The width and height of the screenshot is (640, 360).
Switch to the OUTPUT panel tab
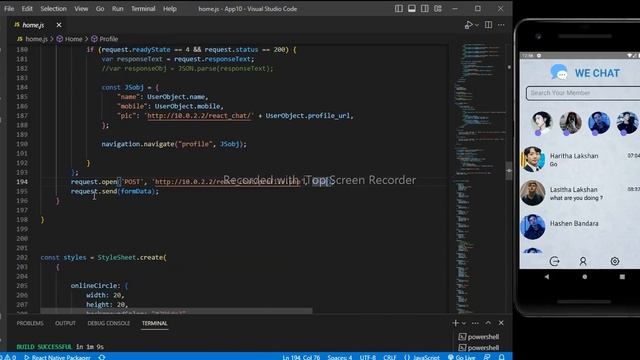point(65,323)
